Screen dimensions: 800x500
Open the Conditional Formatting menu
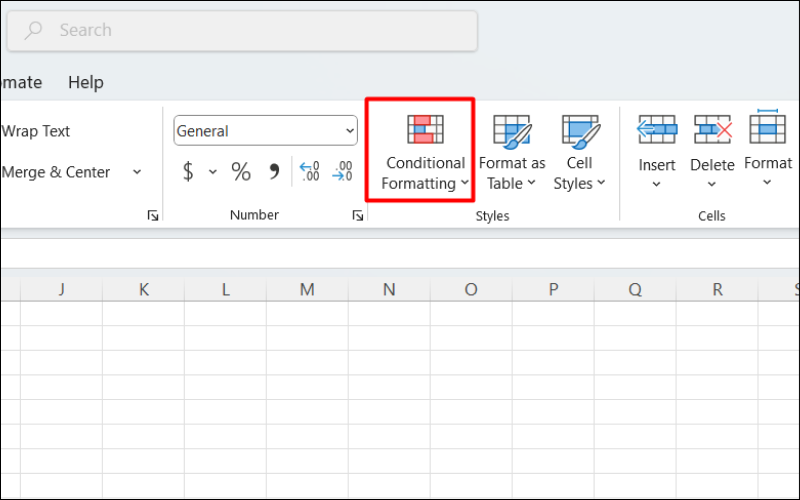(424, 152)
